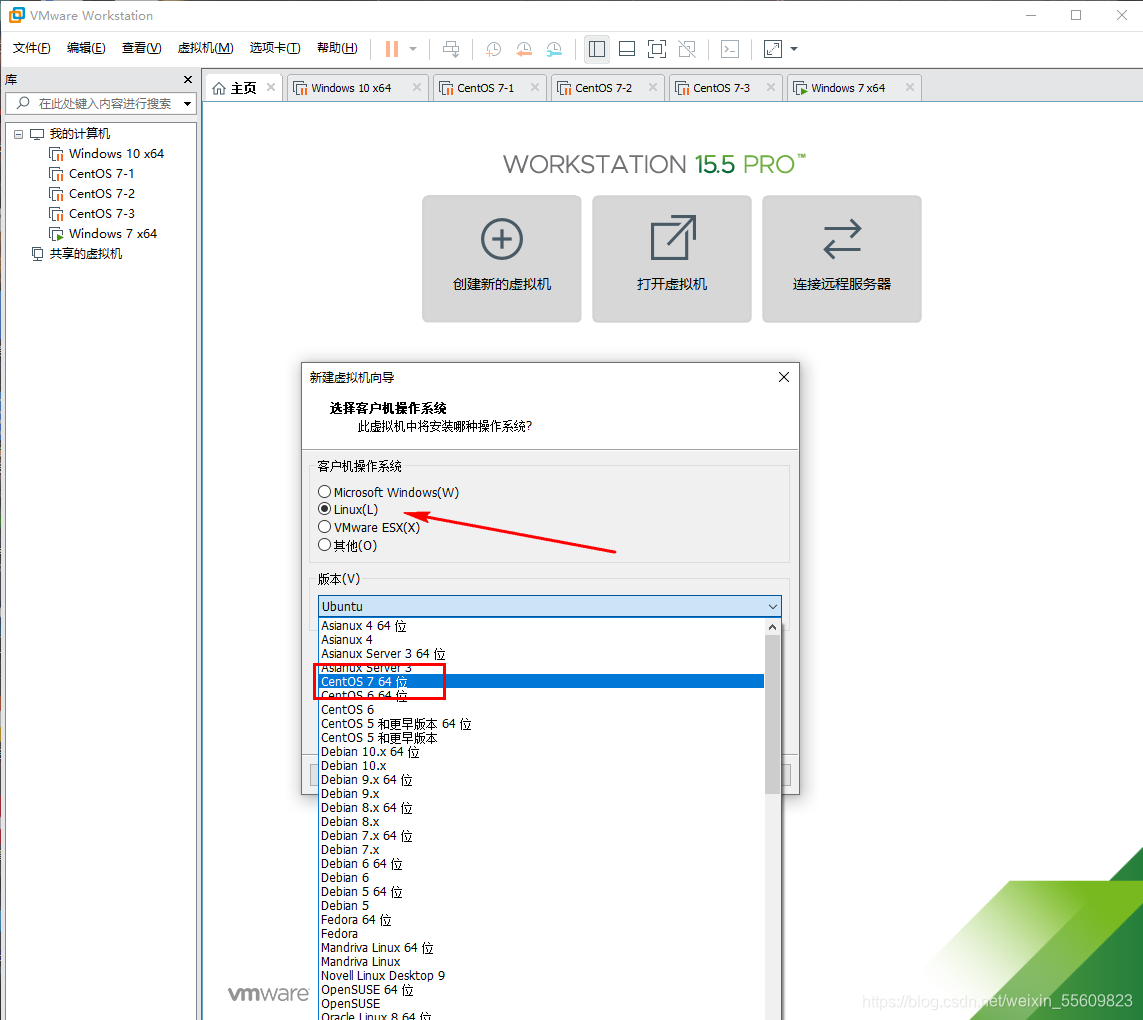Switch to the Windows 10 x64 tab
The image size is (1143, 1020).
351,88
